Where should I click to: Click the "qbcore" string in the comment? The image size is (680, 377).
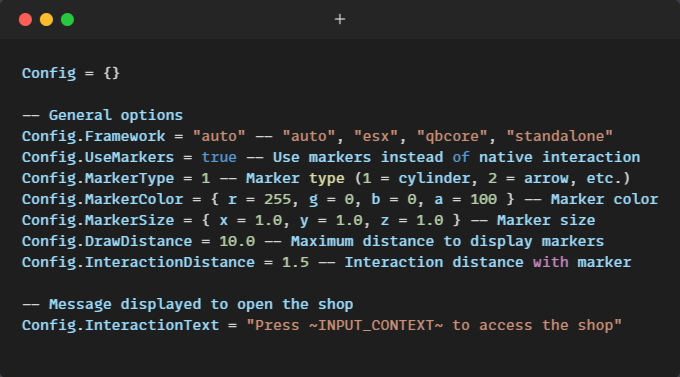click(452, 136)
